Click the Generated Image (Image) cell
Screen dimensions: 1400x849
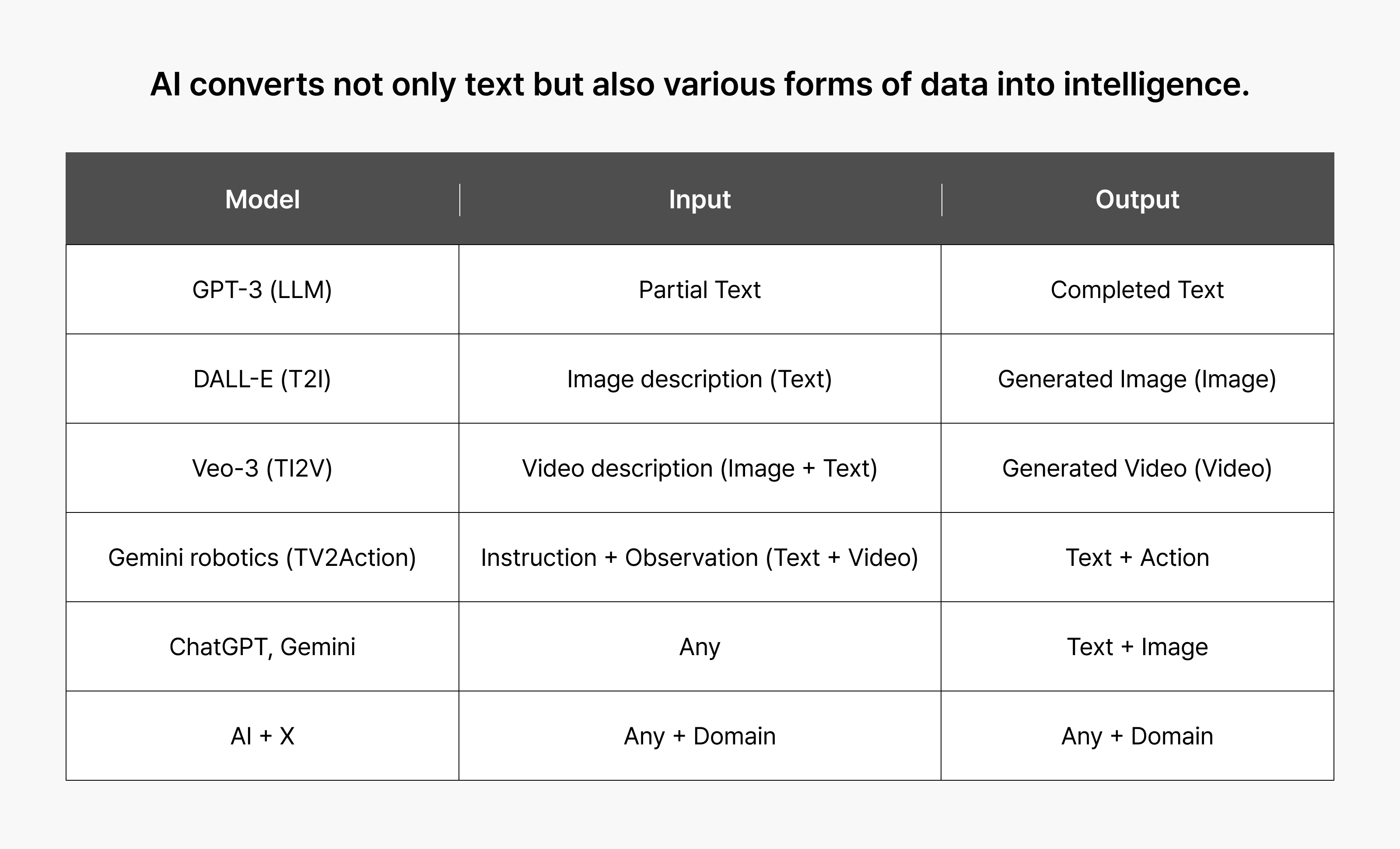click(x=1137, y=379)
